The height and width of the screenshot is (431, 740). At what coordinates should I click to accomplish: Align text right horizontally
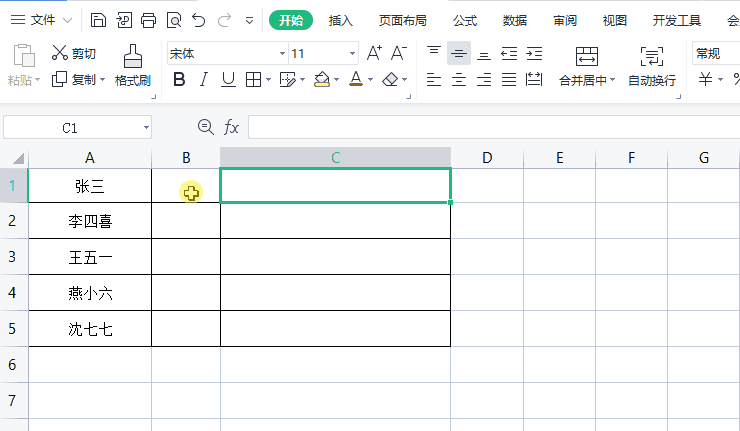tap(484, 79)
